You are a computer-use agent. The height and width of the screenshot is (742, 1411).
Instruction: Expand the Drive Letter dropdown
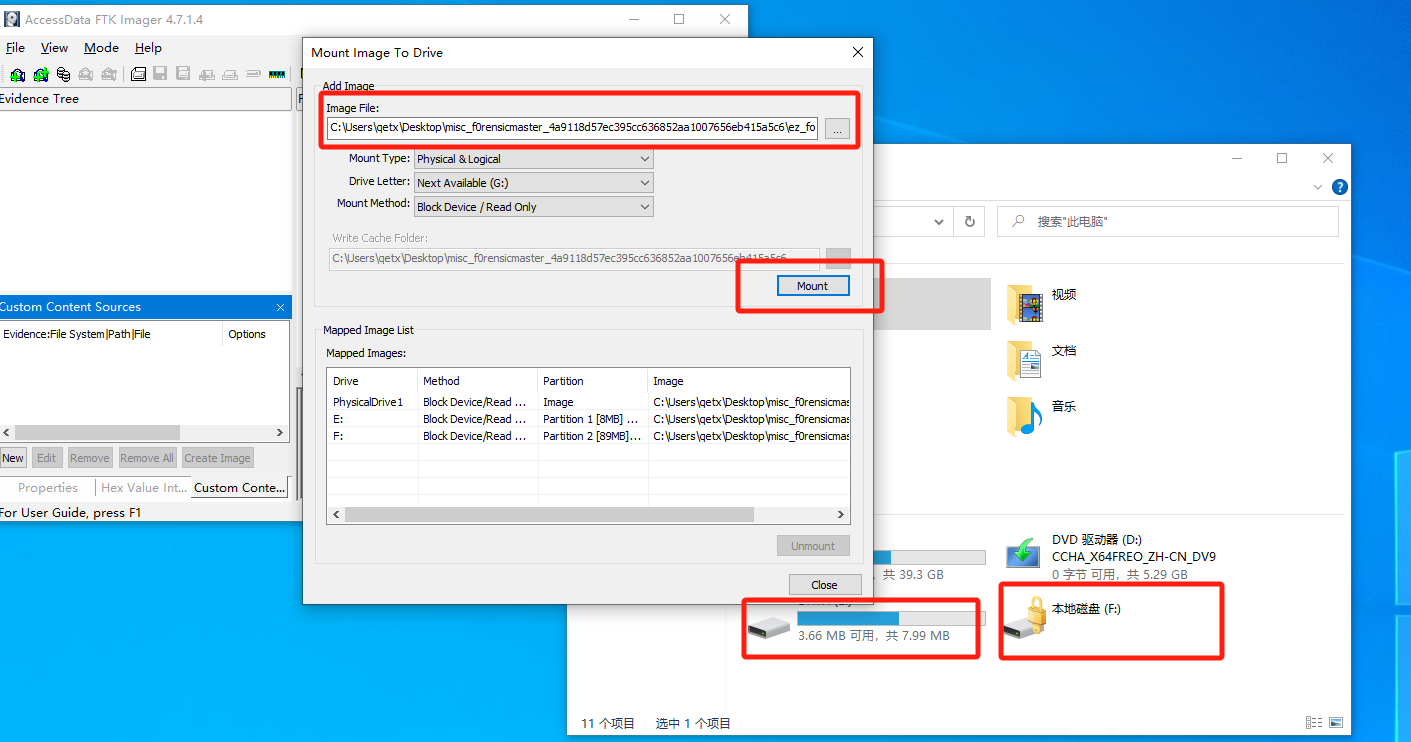pyautogui.click(x=644, y=183)
